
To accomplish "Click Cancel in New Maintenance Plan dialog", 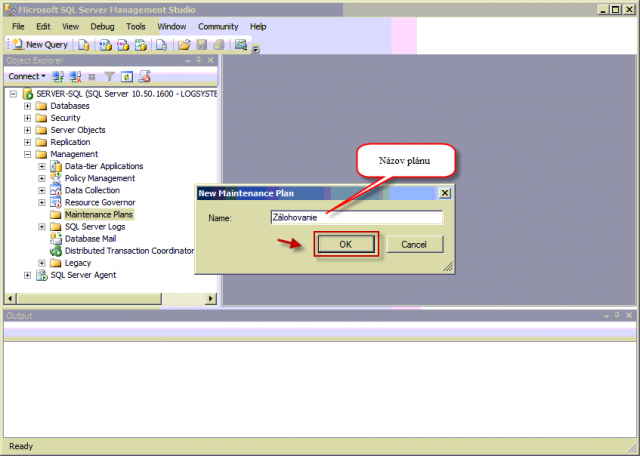I will (414, 244).
